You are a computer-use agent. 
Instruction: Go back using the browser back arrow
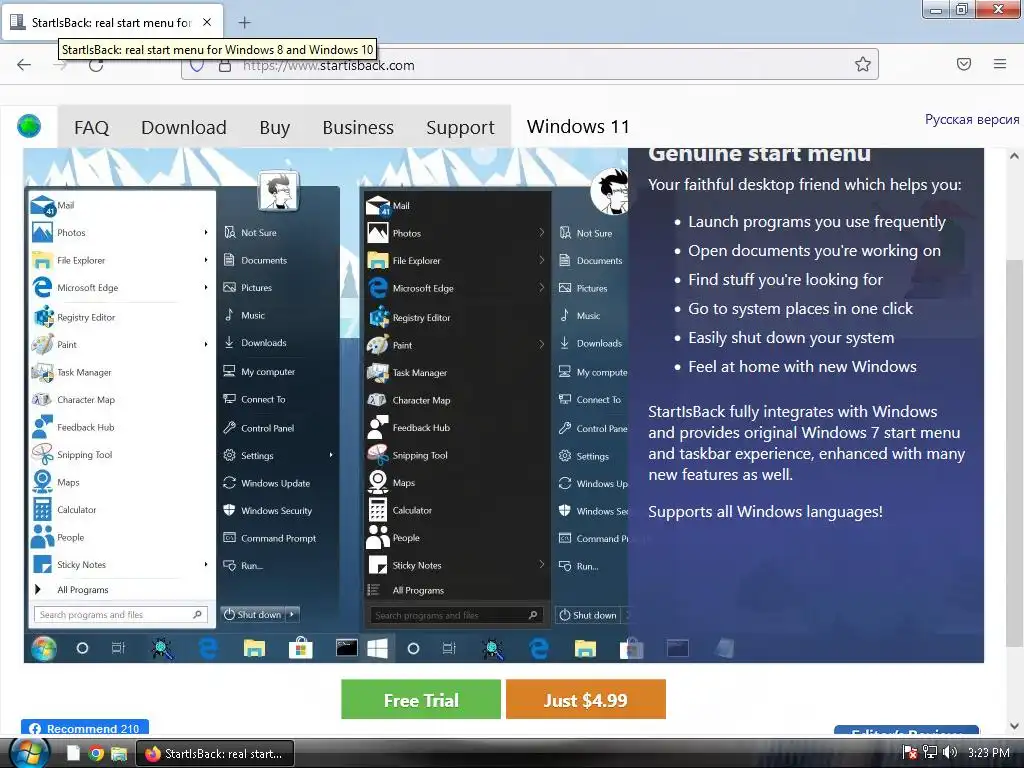(24, 64)
